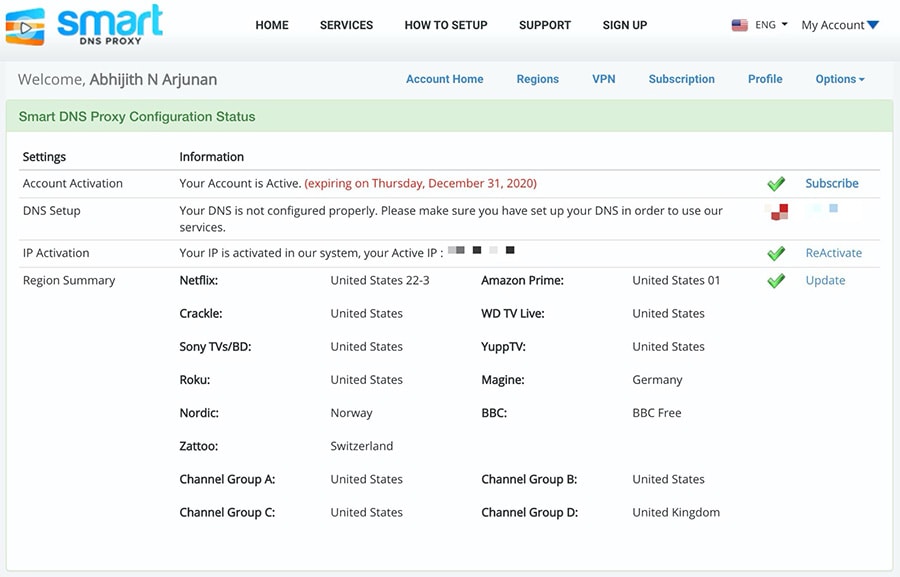Click the 'Region Summary' setting label
Screen dimensions: 900x577
pyautogui.click(x=69, y=281)
